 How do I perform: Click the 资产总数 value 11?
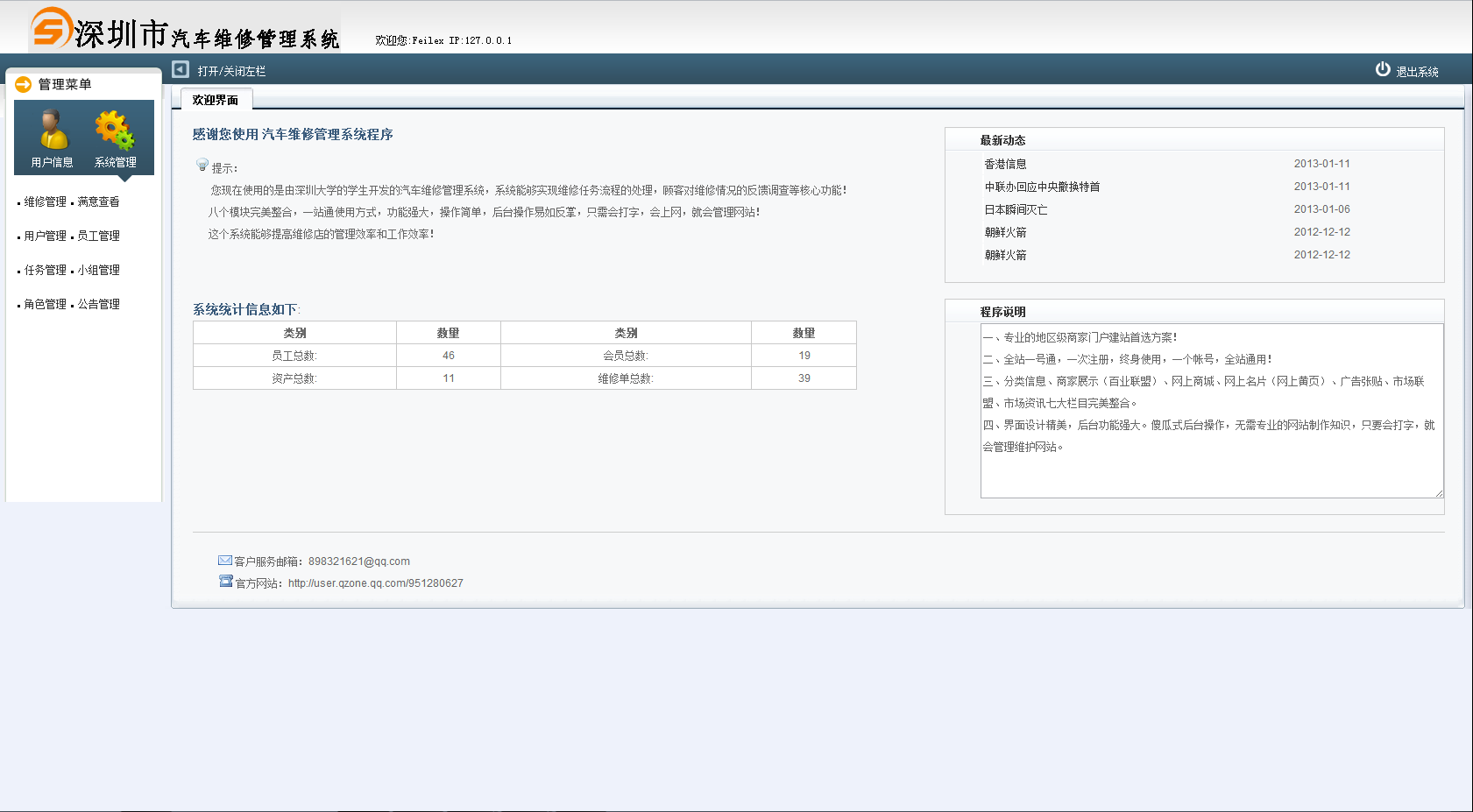pos(449,378)
